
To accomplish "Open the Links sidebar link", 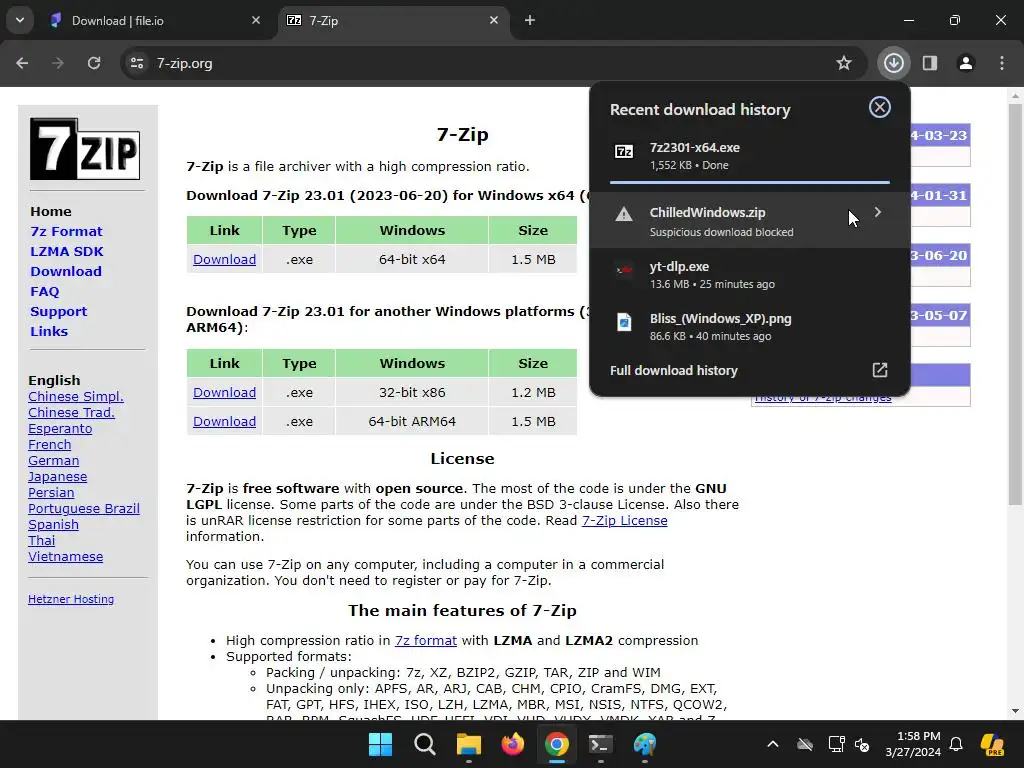I will (x=49, y=331).
